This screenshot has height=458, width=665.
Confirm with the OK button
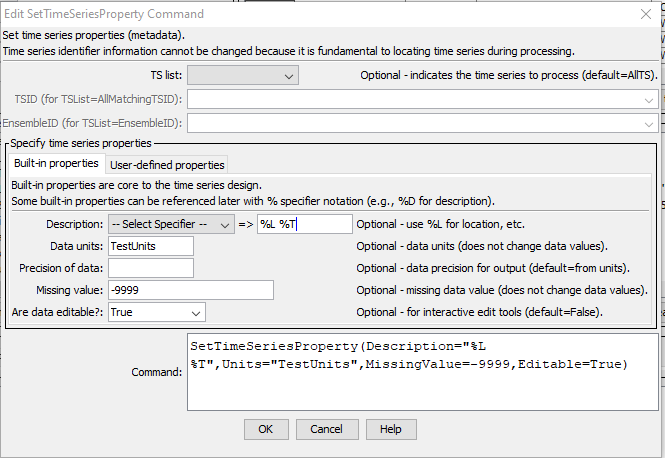point(266,430)
